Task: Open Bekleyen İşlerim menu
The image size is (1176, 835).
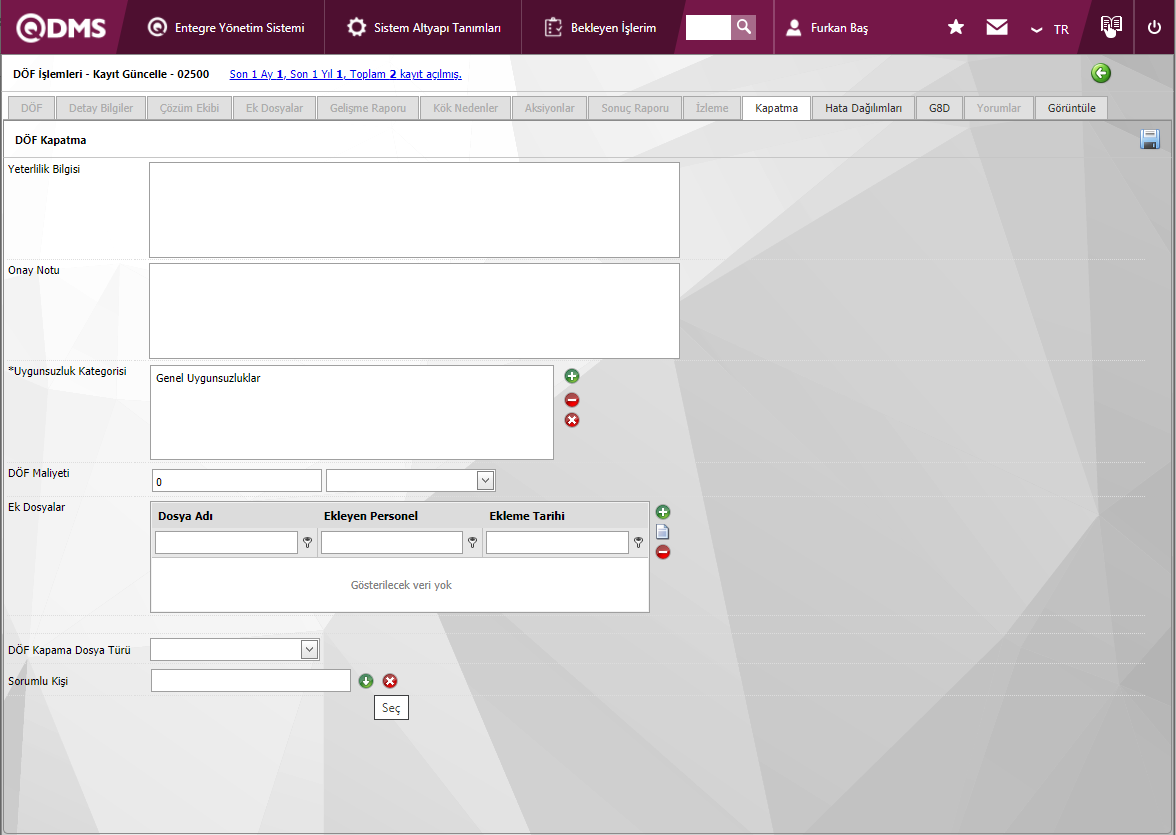Action: (x=600, y=28)
